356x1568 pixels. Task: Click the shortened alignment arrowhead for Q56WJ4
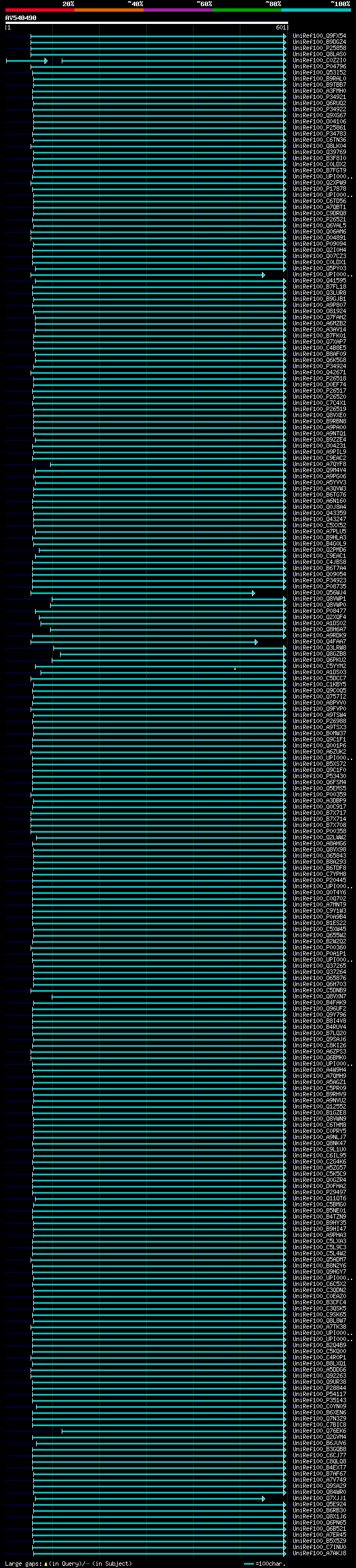[x=253, y=593]
